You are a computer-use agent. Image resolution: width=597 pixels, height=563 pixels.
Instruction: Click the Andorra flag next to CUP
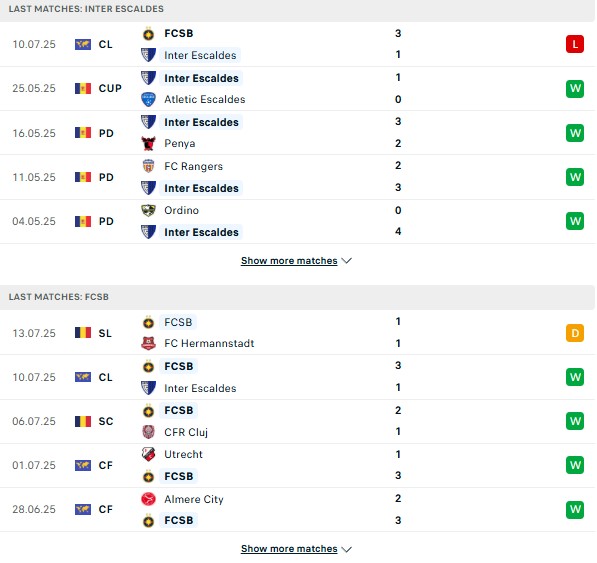coord(83,88)
